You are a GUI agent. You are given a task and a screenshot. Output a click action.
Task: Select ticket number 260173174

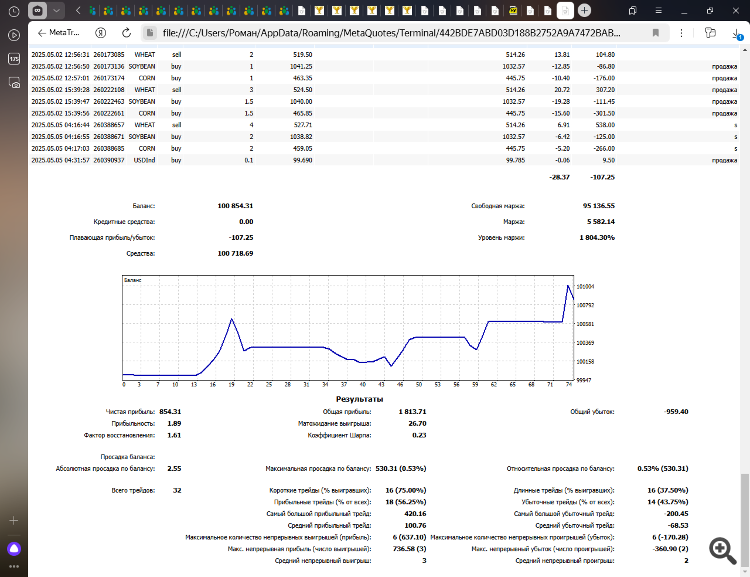pos(109,78)
